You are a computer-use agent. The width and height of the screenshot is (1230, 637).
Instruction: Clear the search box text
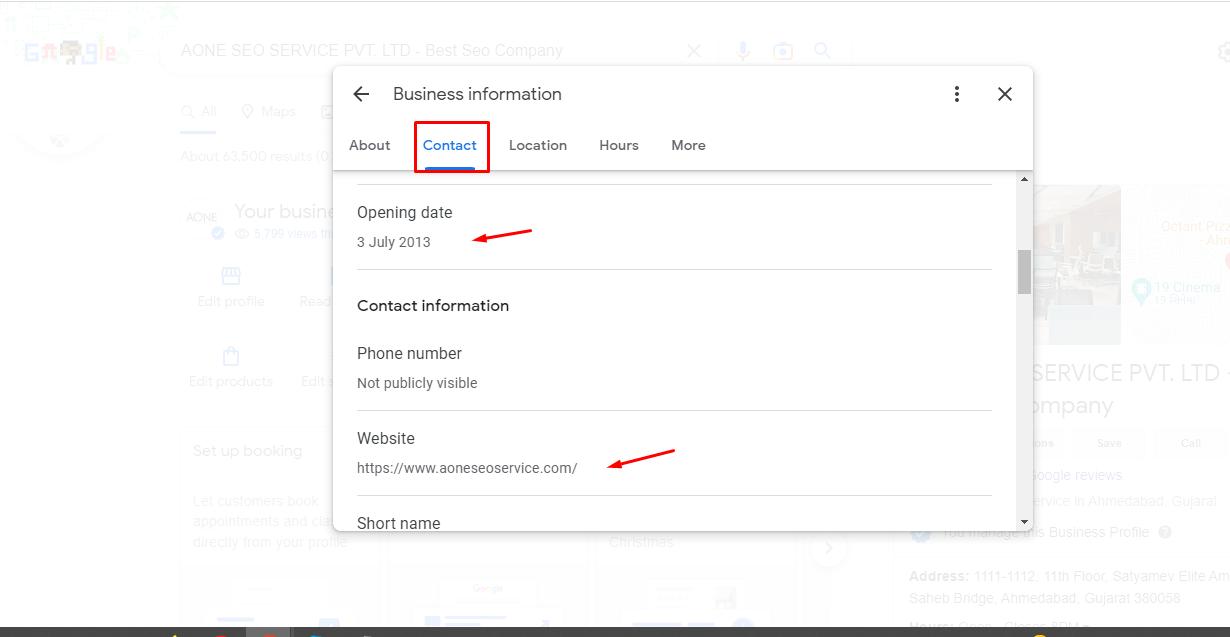(x=694, y=51)
